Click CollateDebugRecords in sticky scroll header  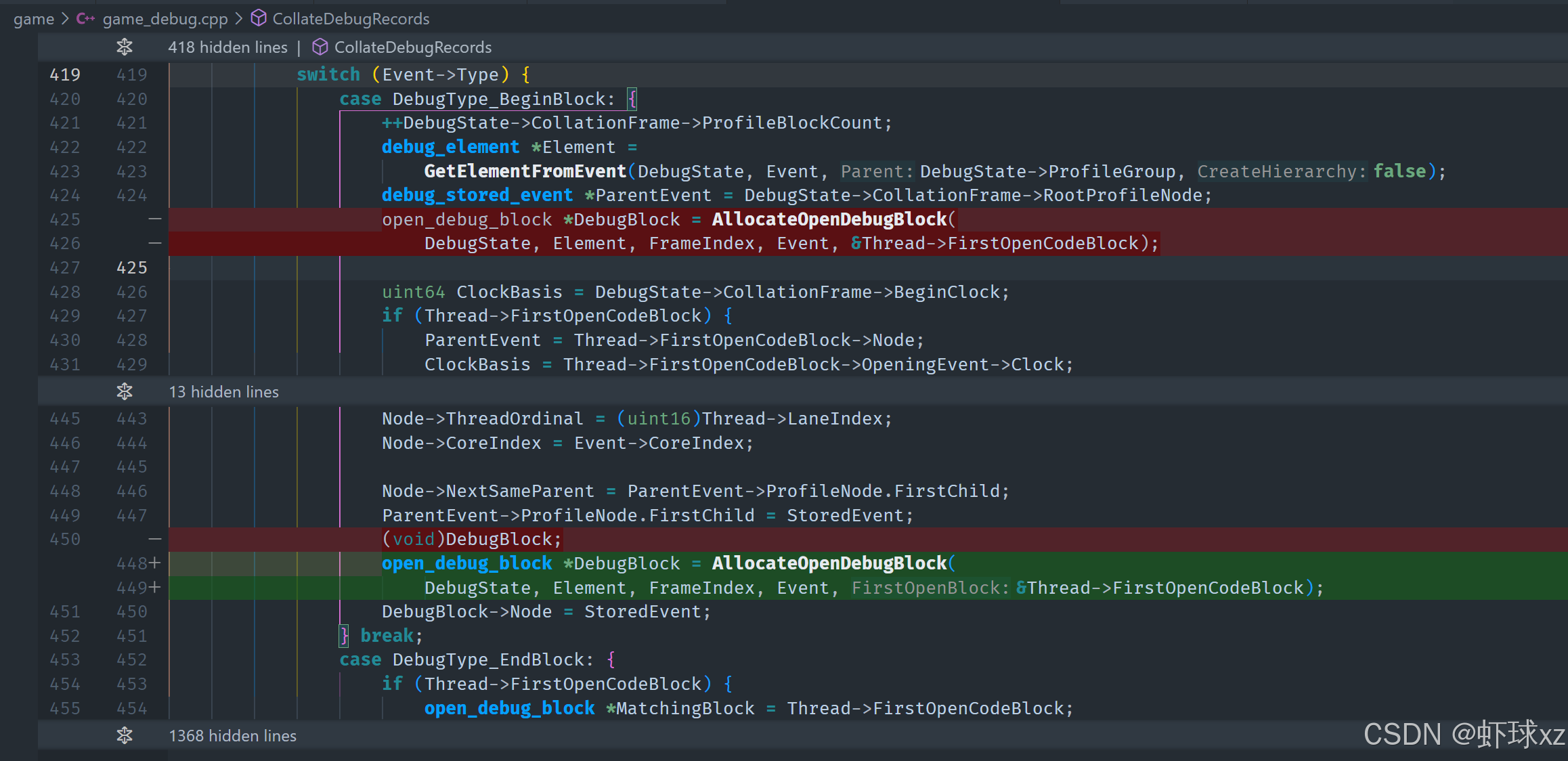413,47
